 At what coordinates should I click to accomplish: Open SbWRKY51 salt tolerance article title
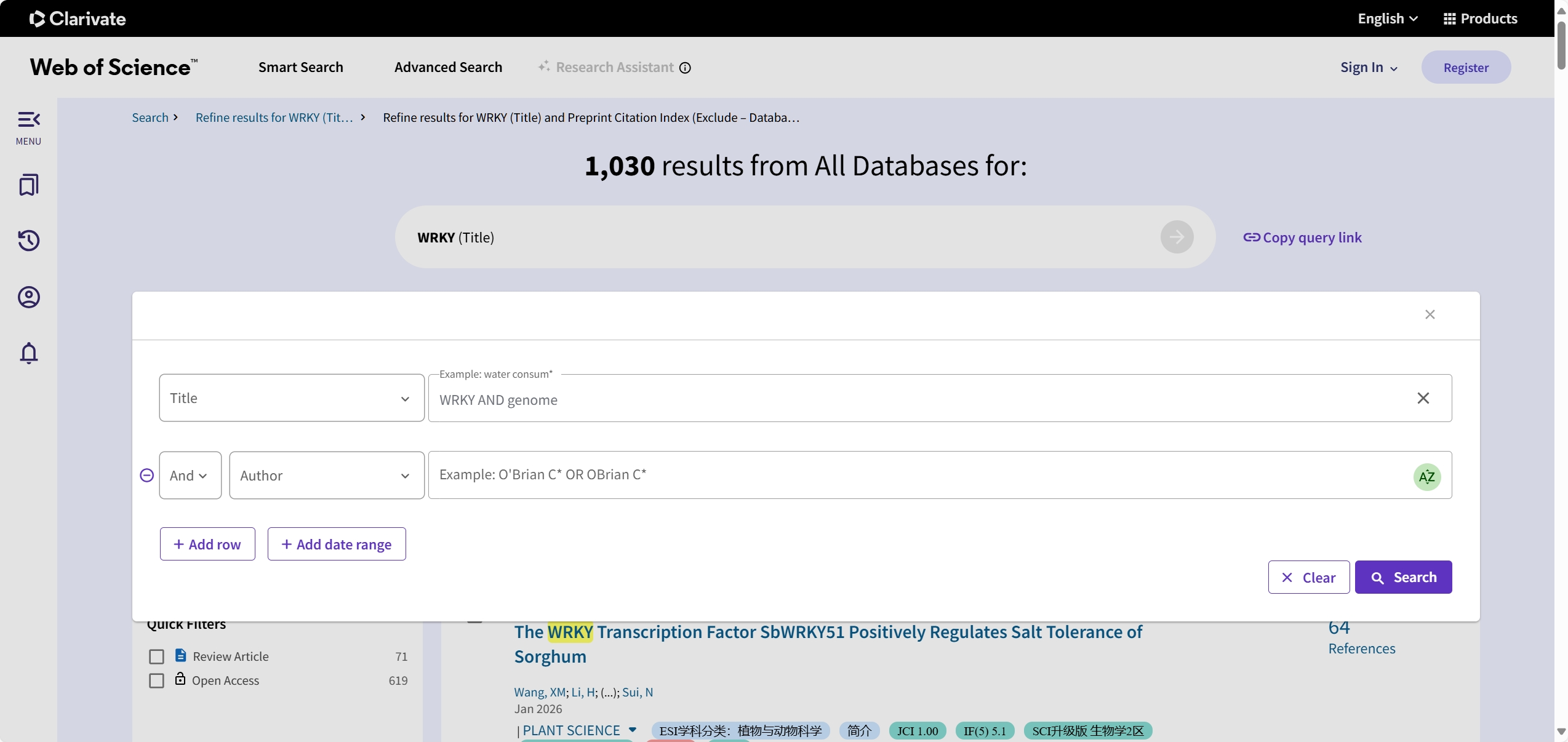(828, 644)
